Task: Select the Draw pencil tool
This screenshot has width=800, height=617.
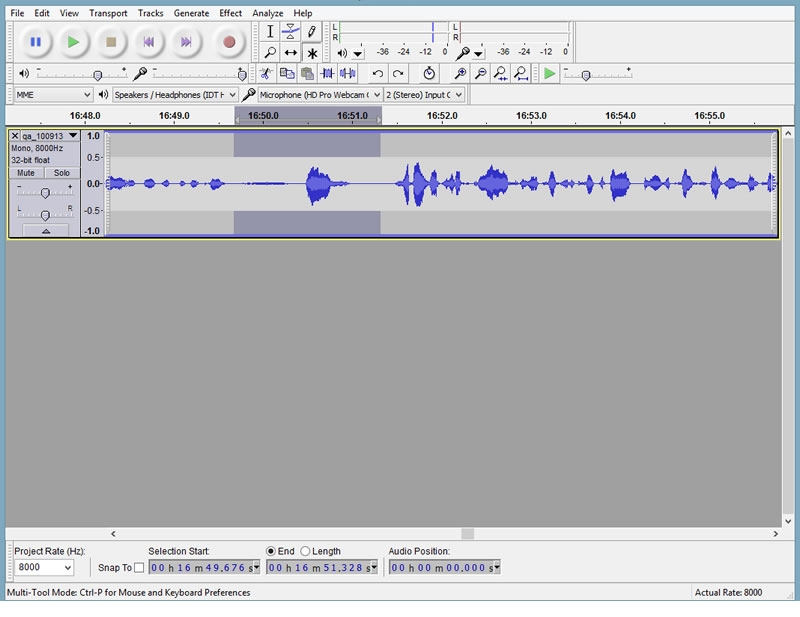Action: (x=311, y=32)
